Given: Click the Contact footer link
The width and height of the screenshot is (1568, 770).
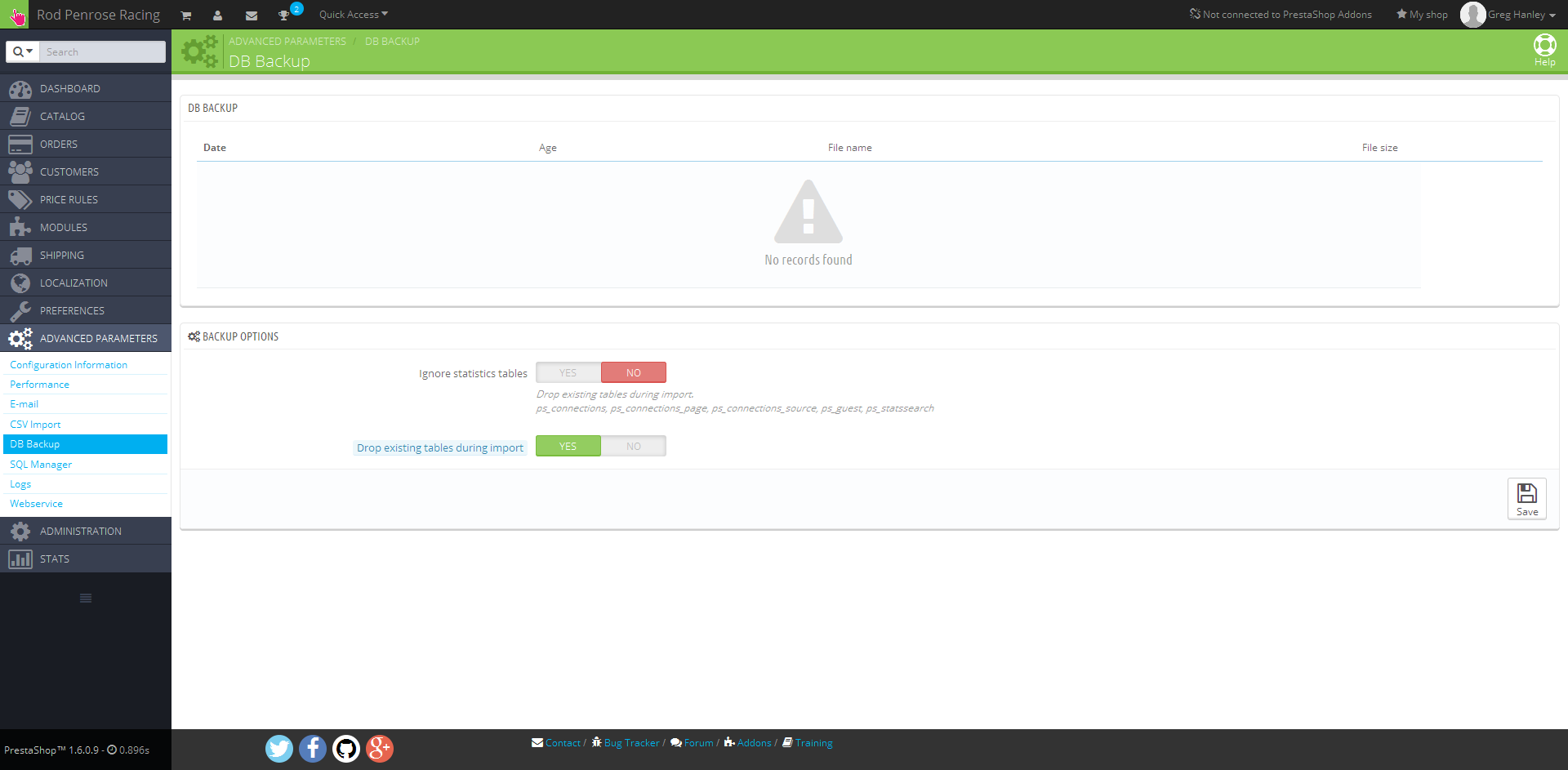Looking at the screenshot, I should 563,743.
